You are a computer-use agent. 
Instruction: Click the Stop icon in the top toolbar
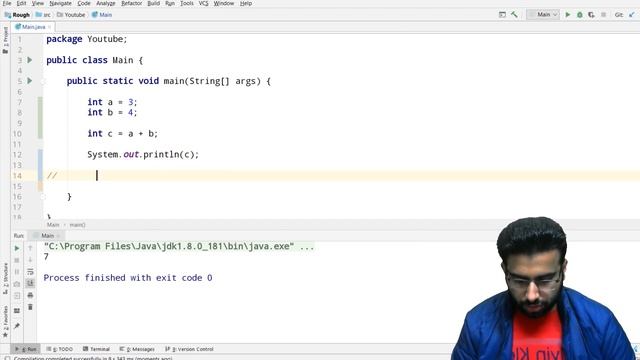click(603, 15)
